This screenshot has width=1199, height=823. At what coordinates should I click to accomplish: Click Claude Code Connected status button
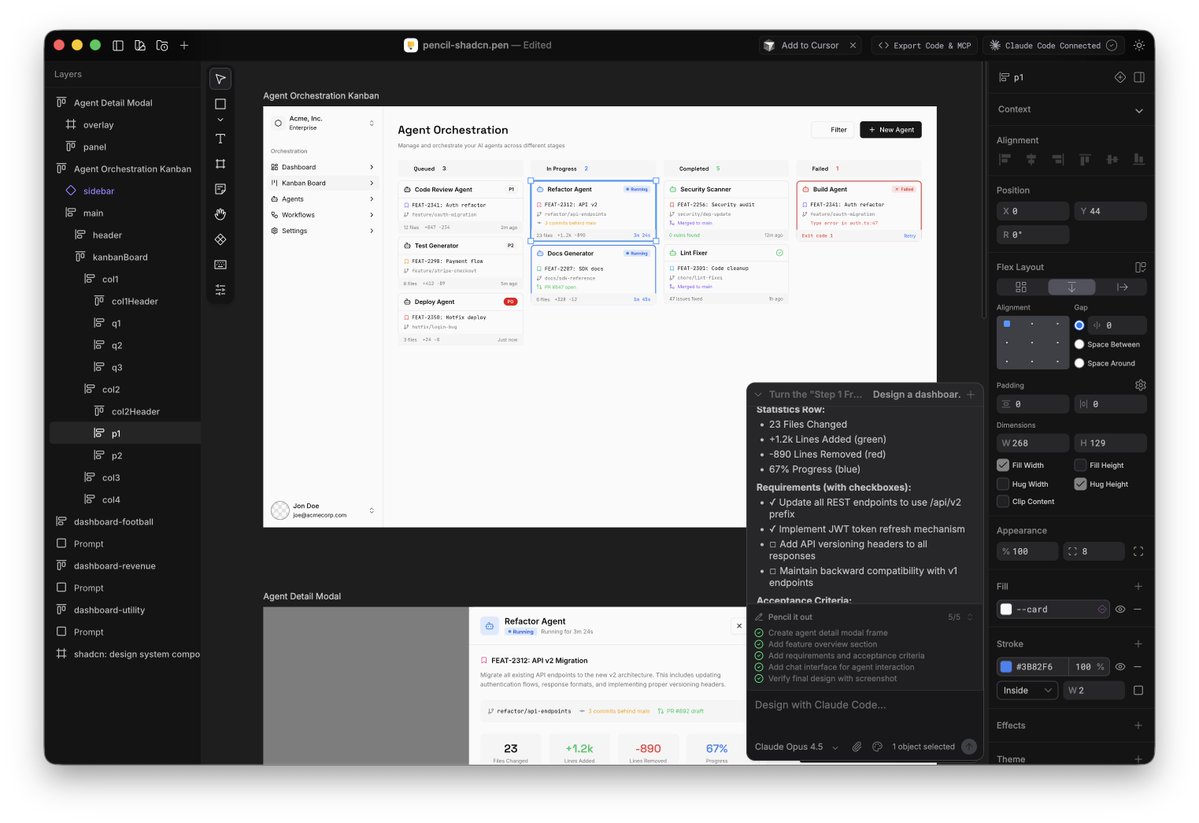pyautogui.click(x=1054, y=45)
